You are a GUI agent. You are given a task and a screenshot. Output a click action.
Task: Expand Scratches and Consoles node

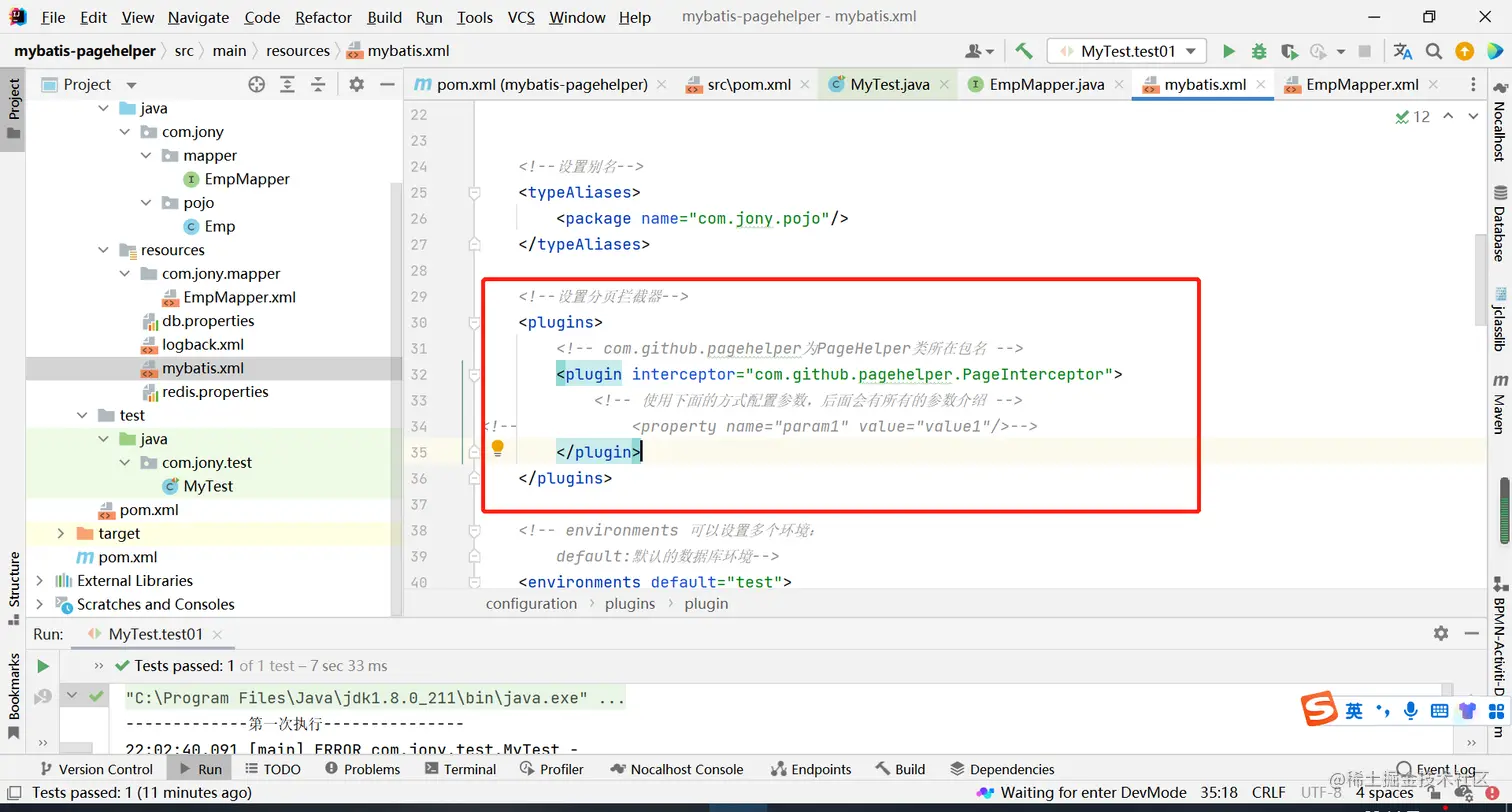click(x=40, y=605)
